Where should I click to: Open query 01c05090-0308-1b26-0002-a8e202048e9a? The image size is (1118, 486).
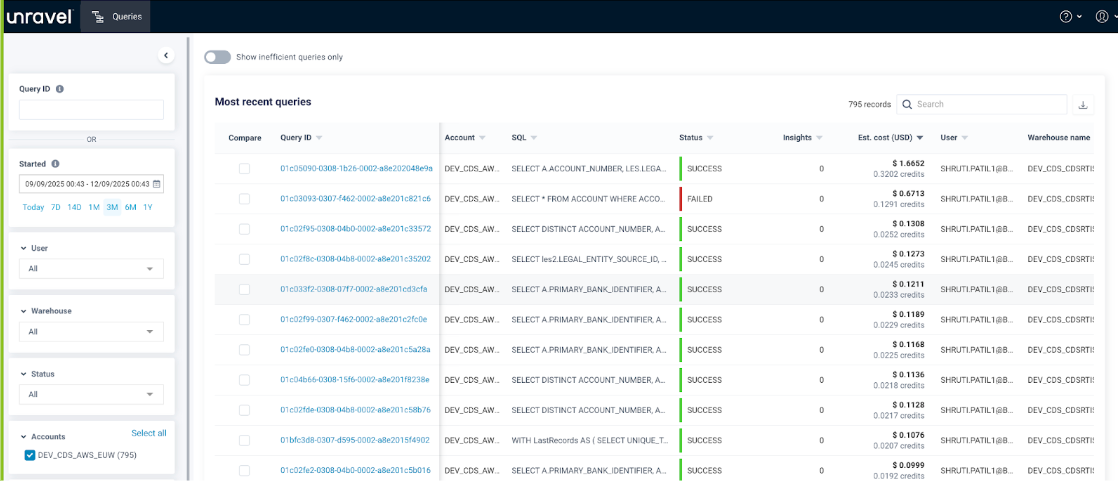(x=356, y=169)
